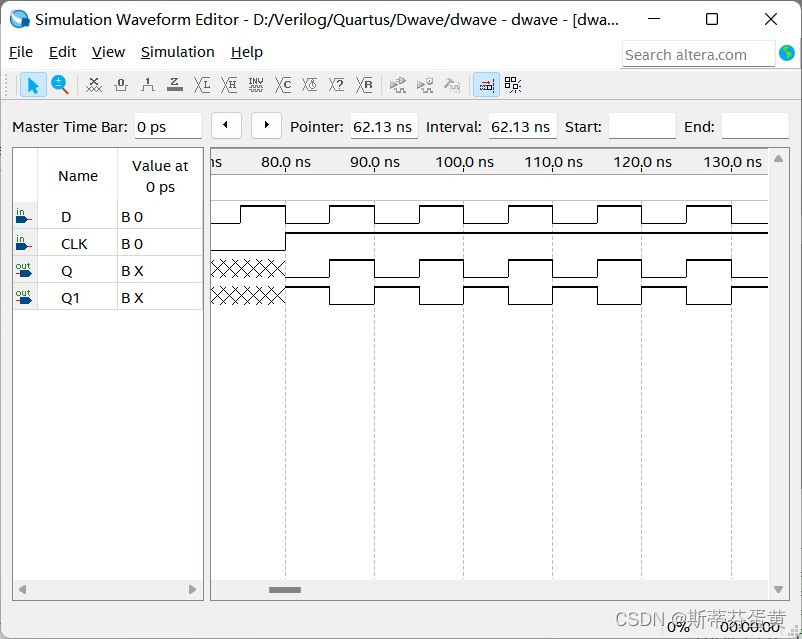This screenshot has height=639, width=802.
Task: Apply weak high (H) icon
Action: pos(229,85)
